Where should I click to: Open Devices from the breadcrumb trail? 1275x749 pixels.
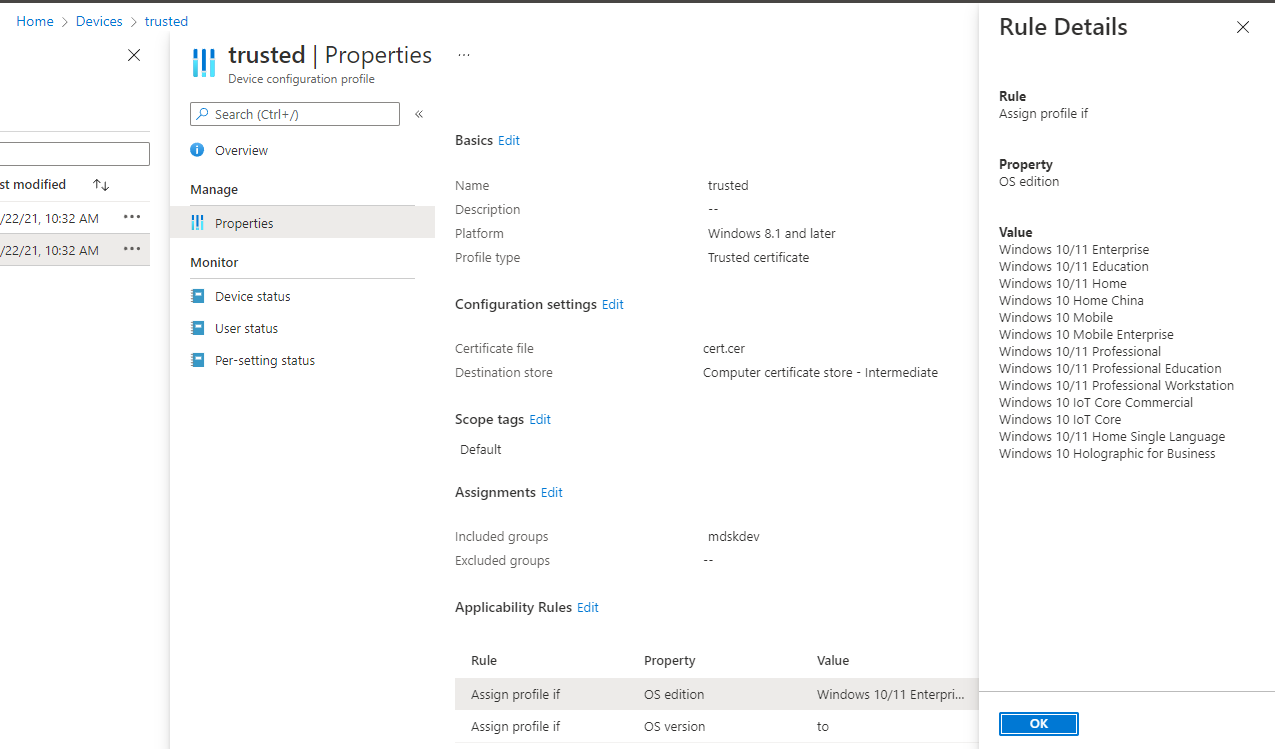(99, 21)
